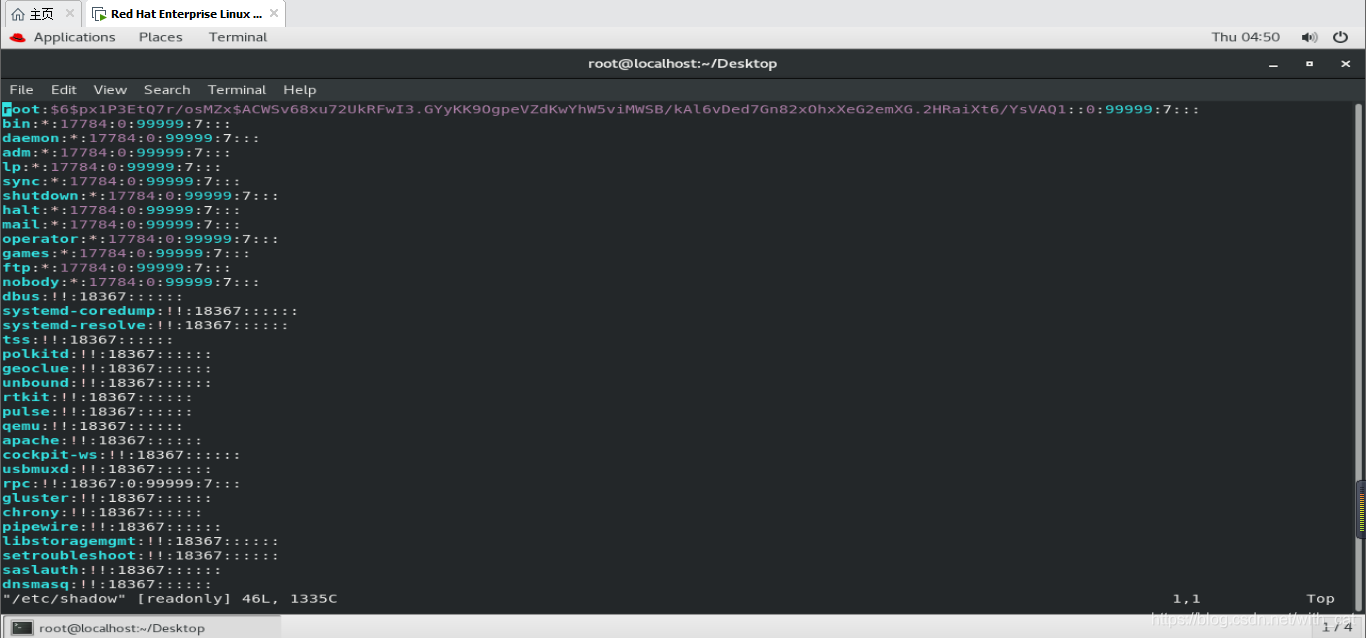Click the shutdown user entry
Screen dimensions: 1366x638
click(140, 195)
